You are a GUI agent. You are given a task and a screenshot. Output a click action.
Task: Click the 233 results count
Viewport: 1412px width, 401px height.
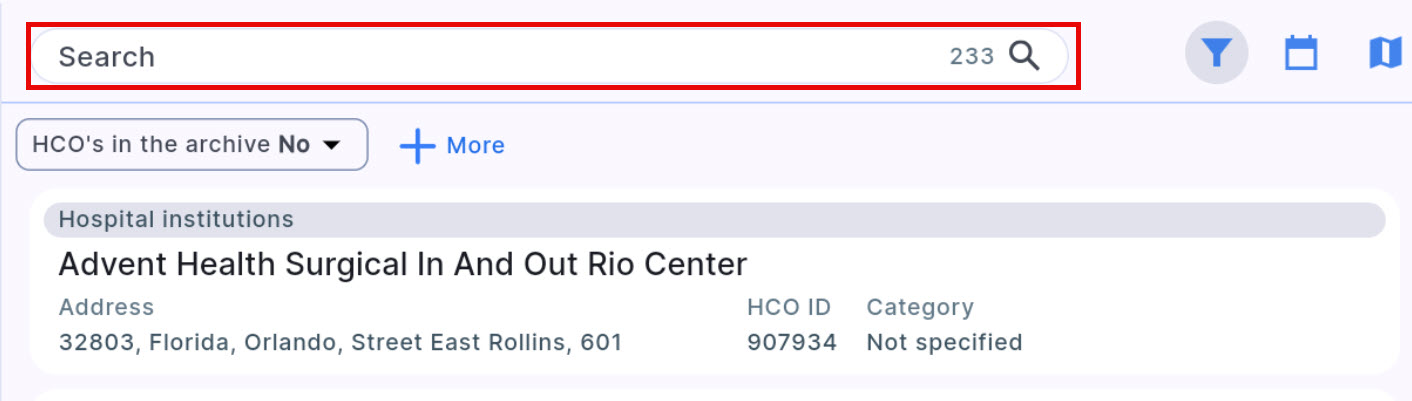[971, 57]
